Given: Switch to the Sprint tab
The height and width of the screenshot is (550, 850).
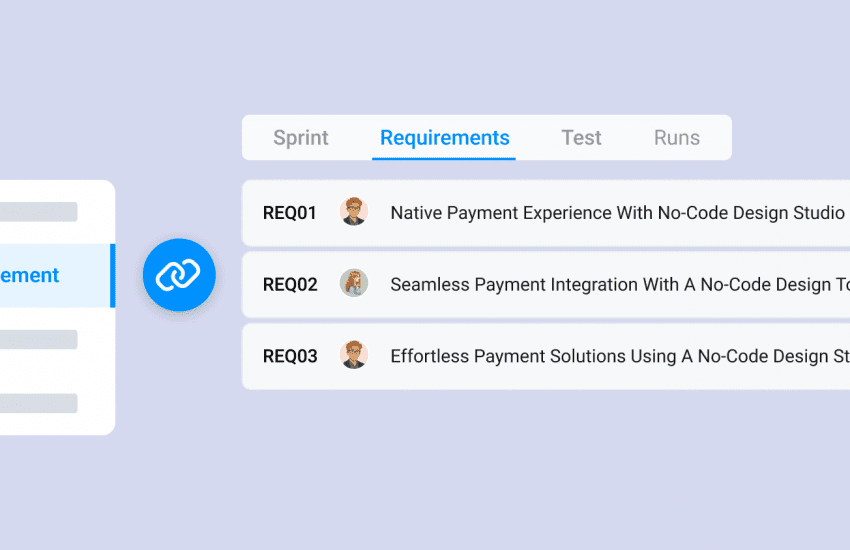Looking at the screenshot, I should click(301, 138).
